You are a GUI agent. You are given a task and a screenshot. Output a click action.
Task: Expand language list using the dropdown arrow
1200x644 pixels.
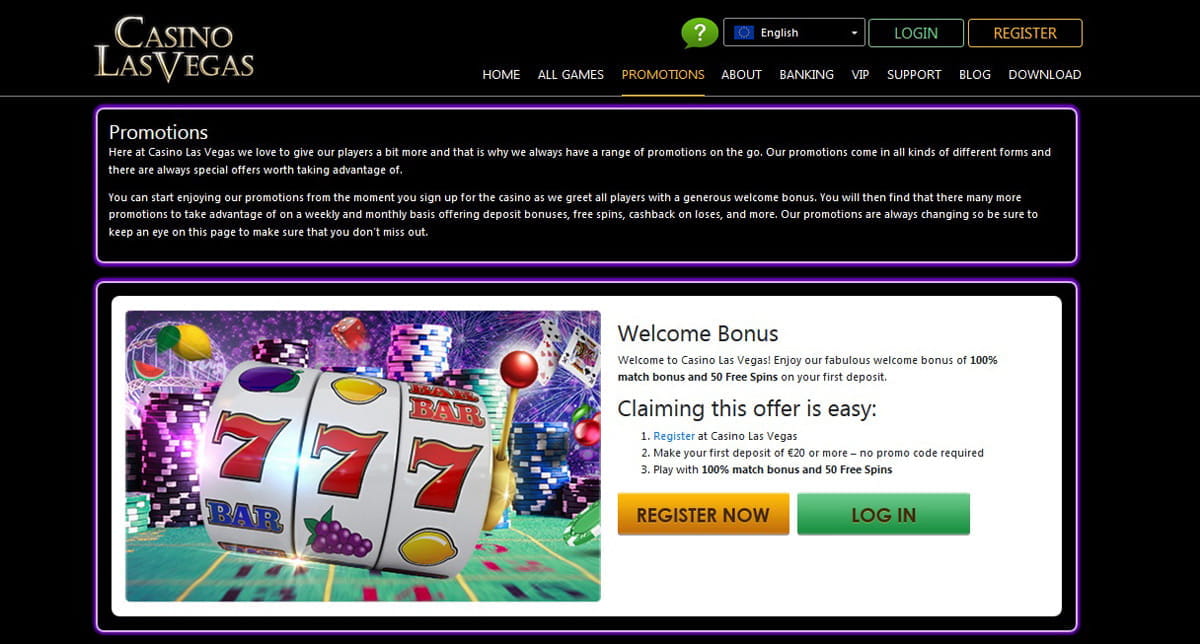click(854, 33)
